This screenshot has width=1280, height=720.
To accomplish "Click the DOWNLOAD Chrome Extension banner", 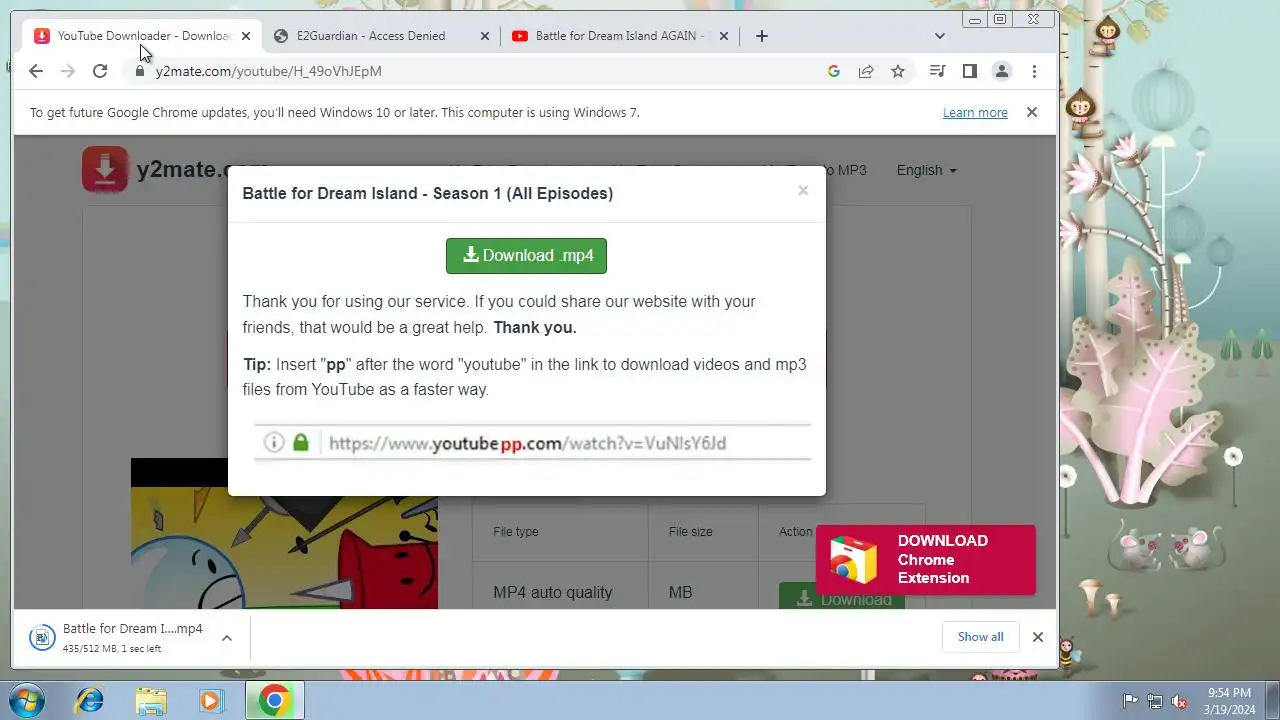I will pos(926,560).
